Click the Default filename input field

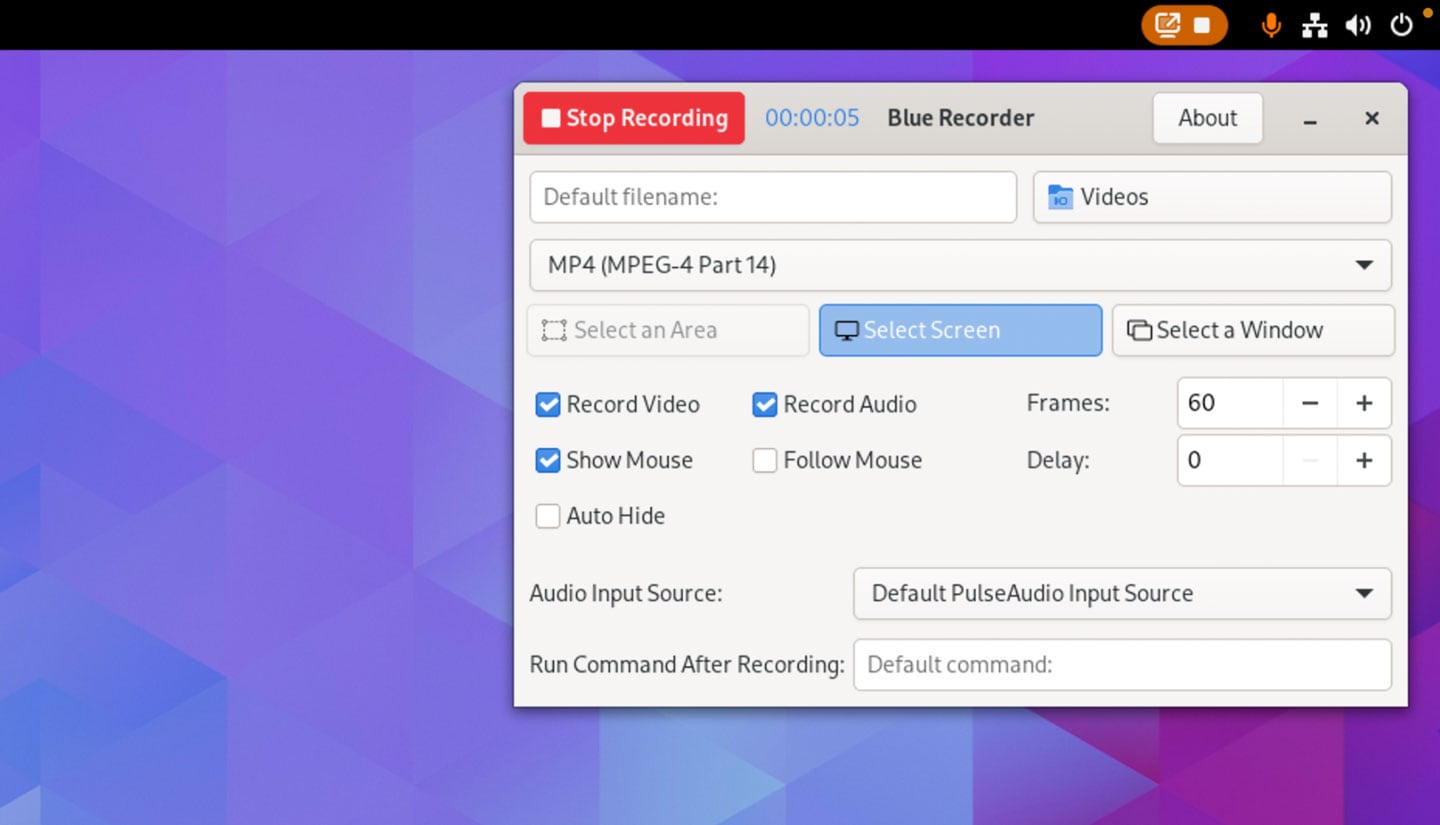[773, 197]
